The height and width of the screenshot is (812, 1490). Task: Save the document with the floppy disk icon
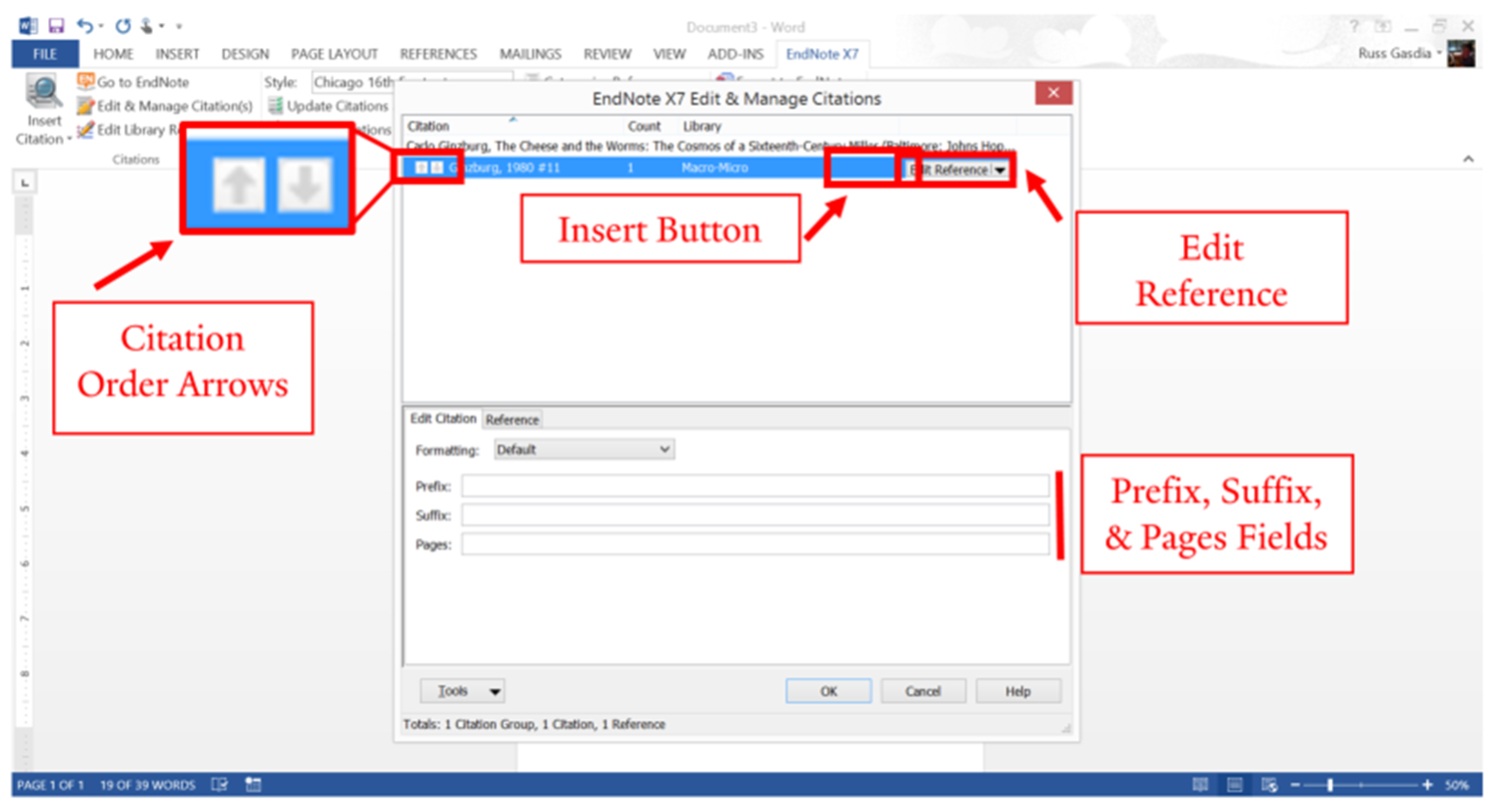(x=56, y=26)
